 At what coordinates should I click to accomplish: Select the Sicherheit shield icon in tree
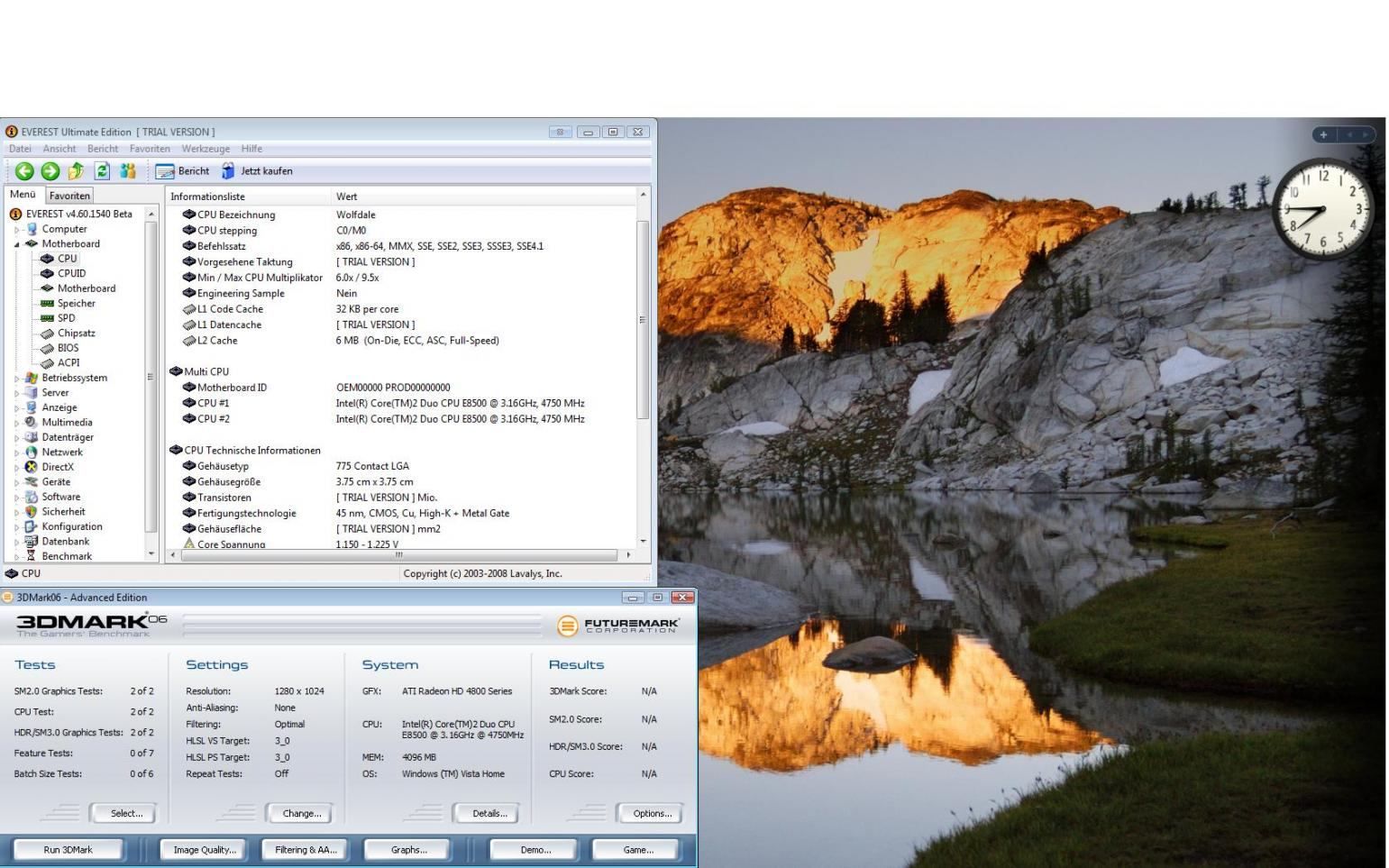pos(32,512)
